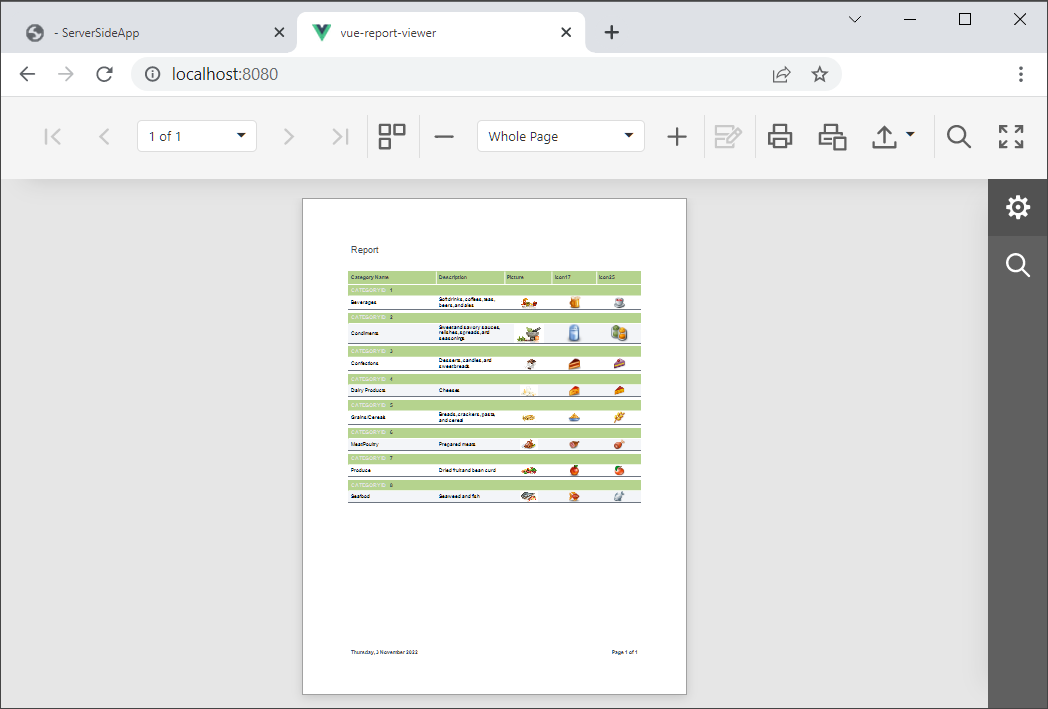Open the side panel search tab
This screenshot has height=709, width=1048.
pyautogui.click(x=1018, y=265)
